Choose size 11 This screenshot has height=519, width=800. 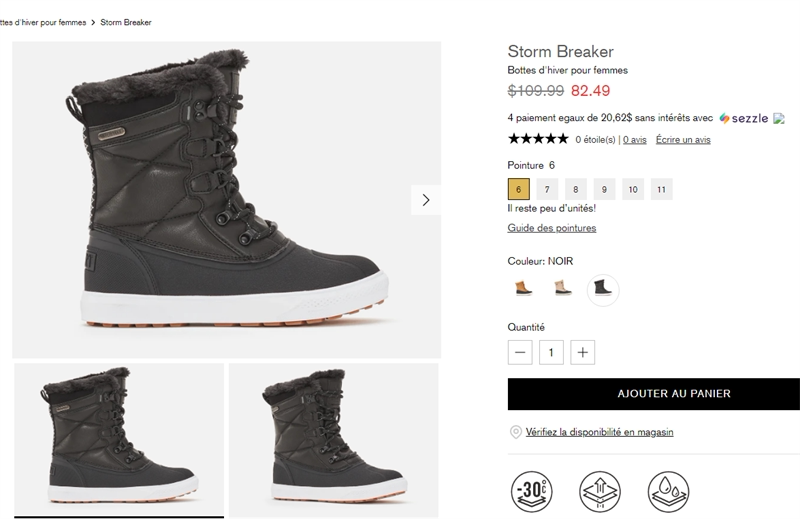(x=660, y=189)
